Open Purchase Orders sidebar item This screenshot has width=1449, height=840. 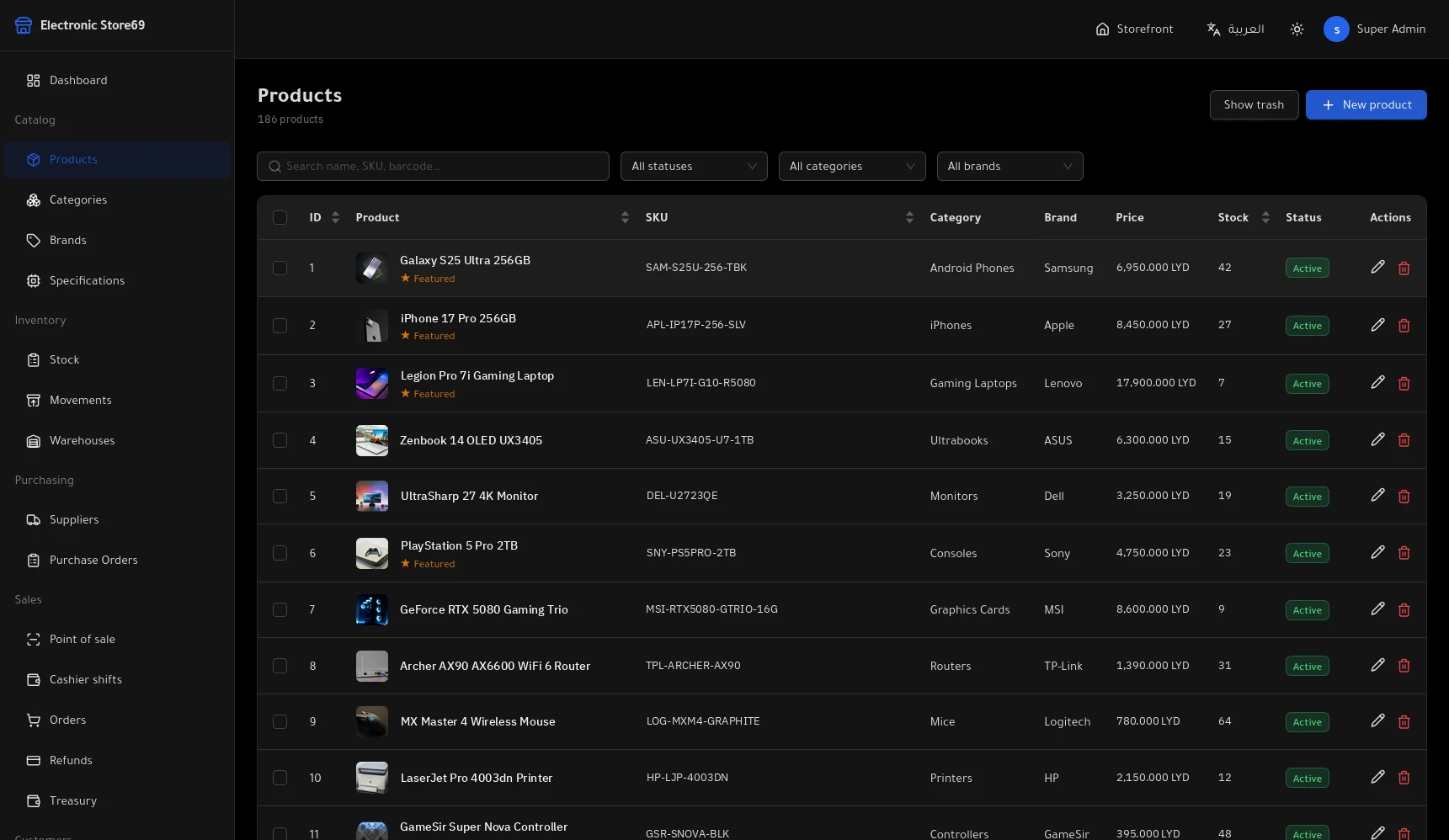point(117,561)
